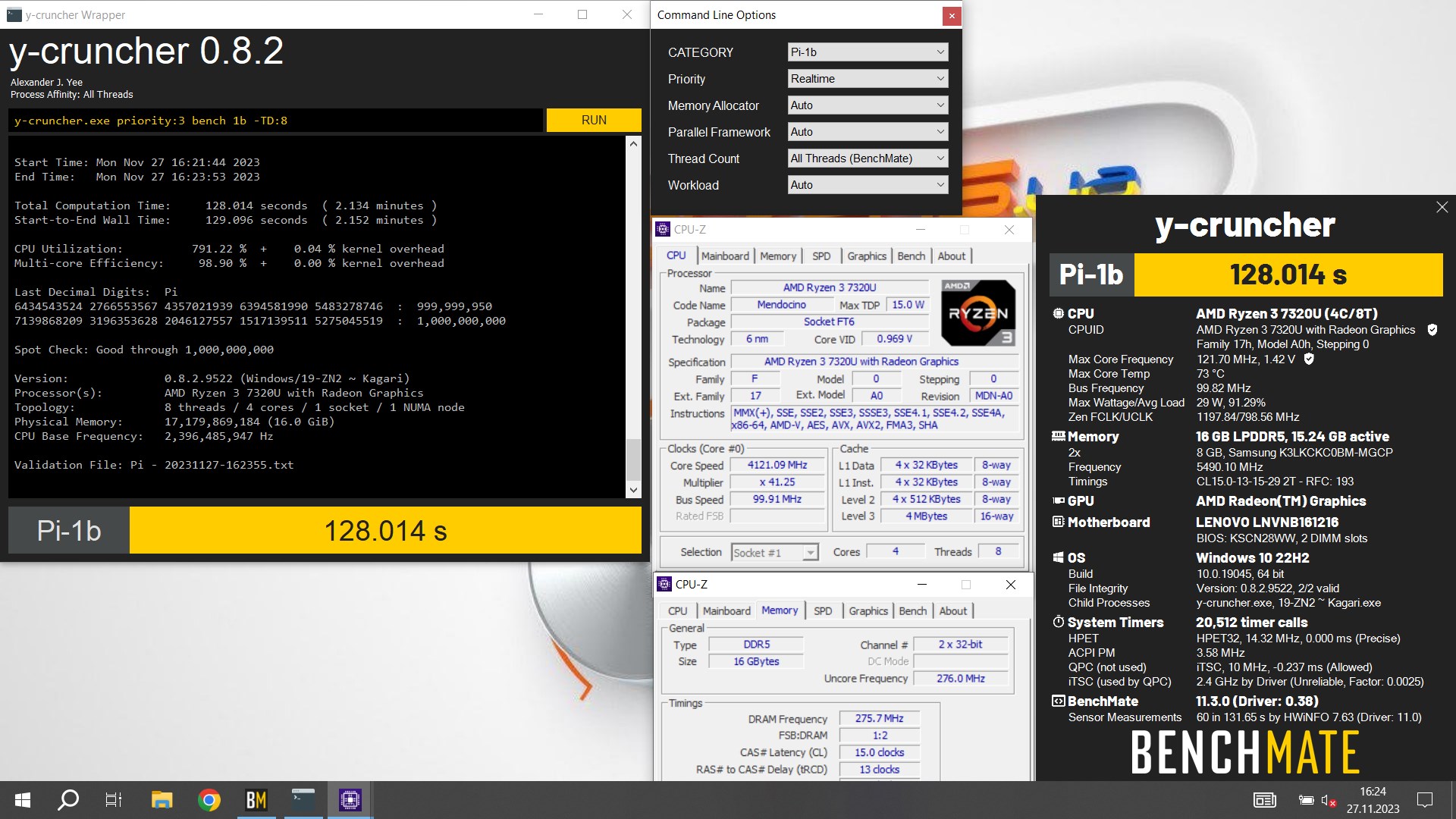This screenshot has width=1456, height=819.
Task: Open BenchMate app from taskbar
Action: click(256, 800)
